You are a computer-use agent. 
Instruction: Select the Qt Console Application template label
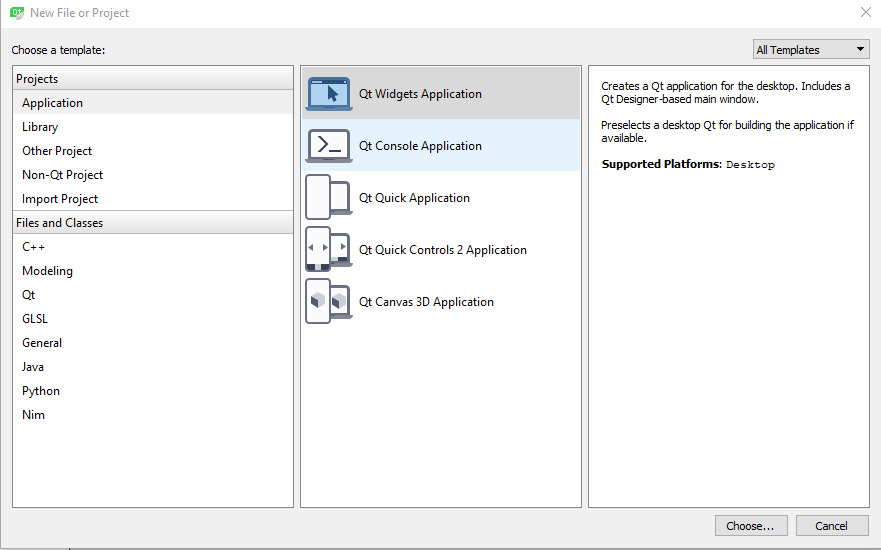click(420, 146)
